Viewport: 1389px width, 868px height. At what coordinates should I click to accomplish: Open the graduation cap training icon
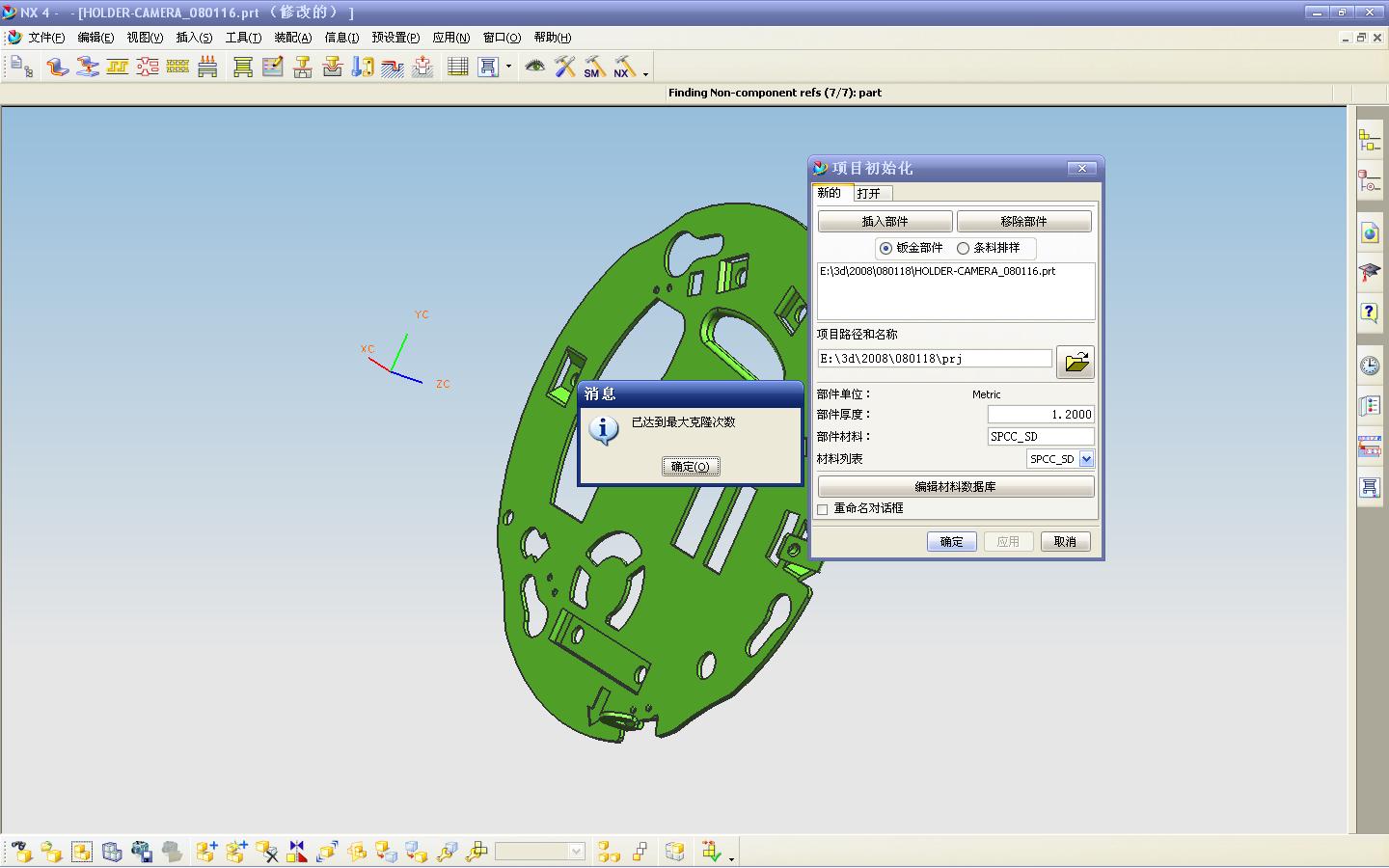(x=1370, y=273)
